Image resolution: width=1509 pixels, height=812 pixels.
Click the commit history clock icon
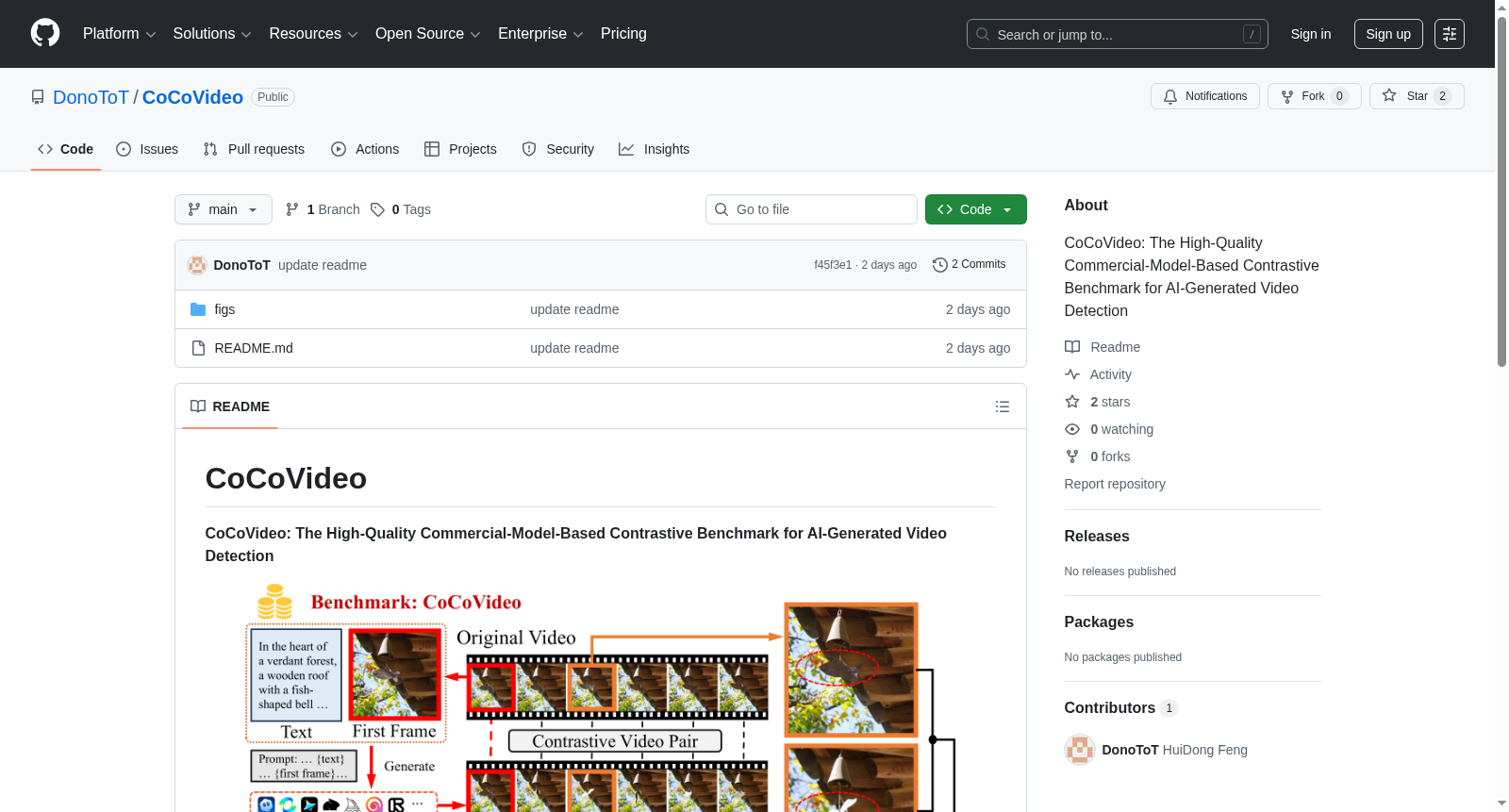point(939,265)
